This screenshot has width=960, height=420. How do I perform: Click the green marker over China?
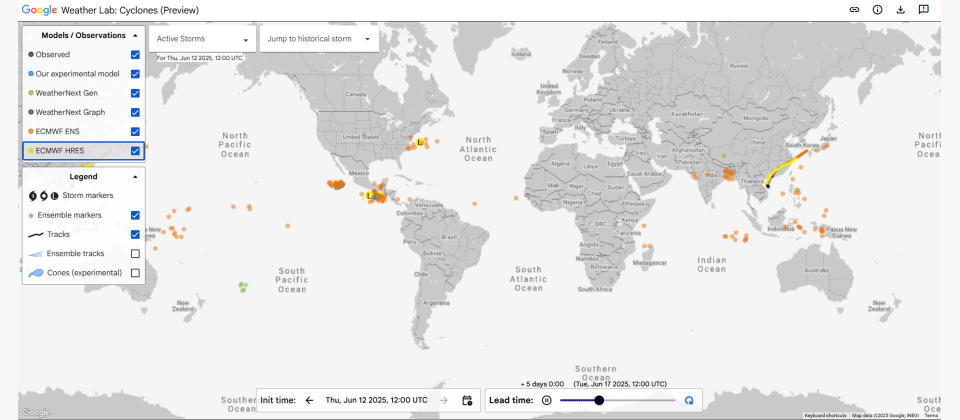pos(724,156)
